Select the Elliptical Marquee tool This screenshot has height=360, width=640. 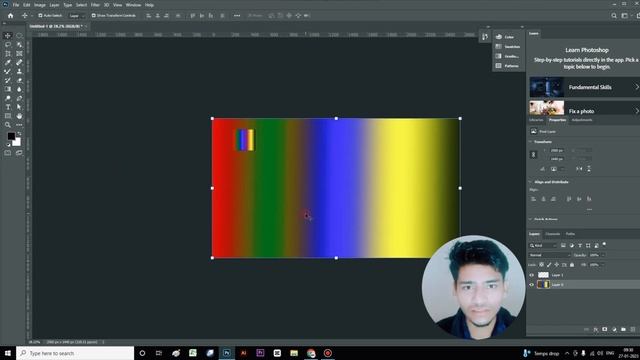coord(19,36)
